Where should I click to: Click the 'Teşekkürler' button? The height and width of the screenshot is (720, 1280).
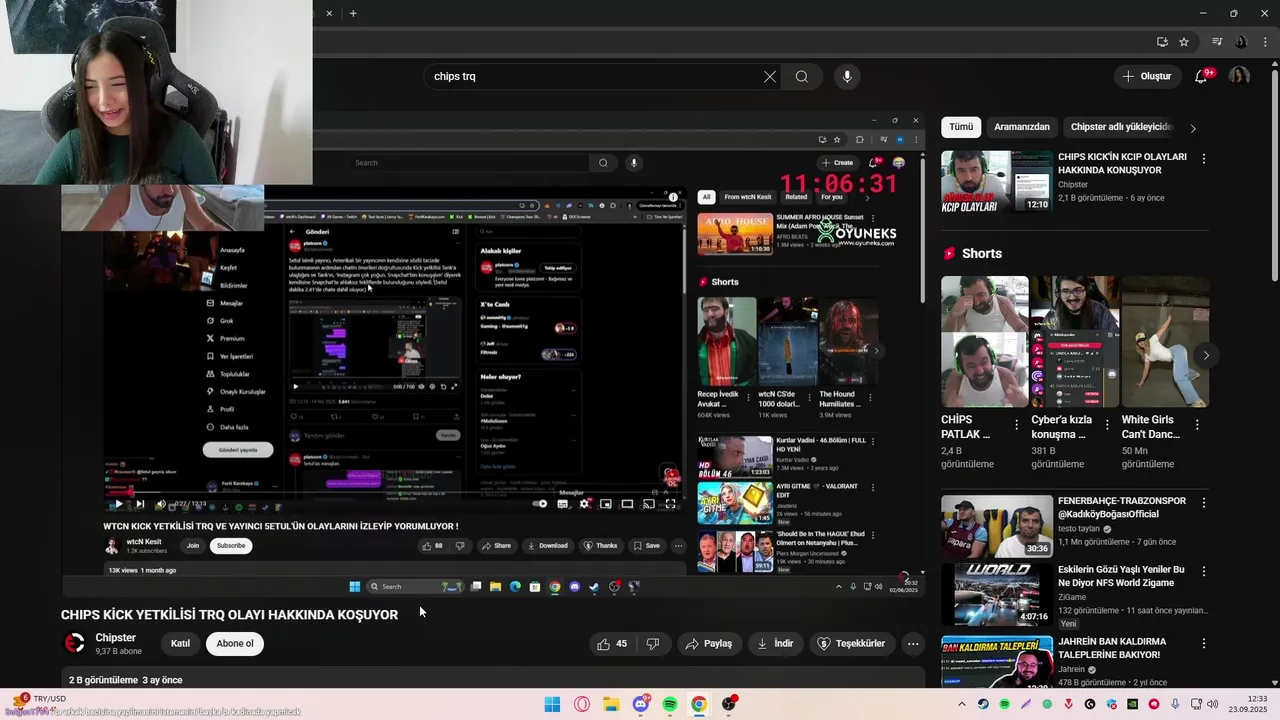851,644
